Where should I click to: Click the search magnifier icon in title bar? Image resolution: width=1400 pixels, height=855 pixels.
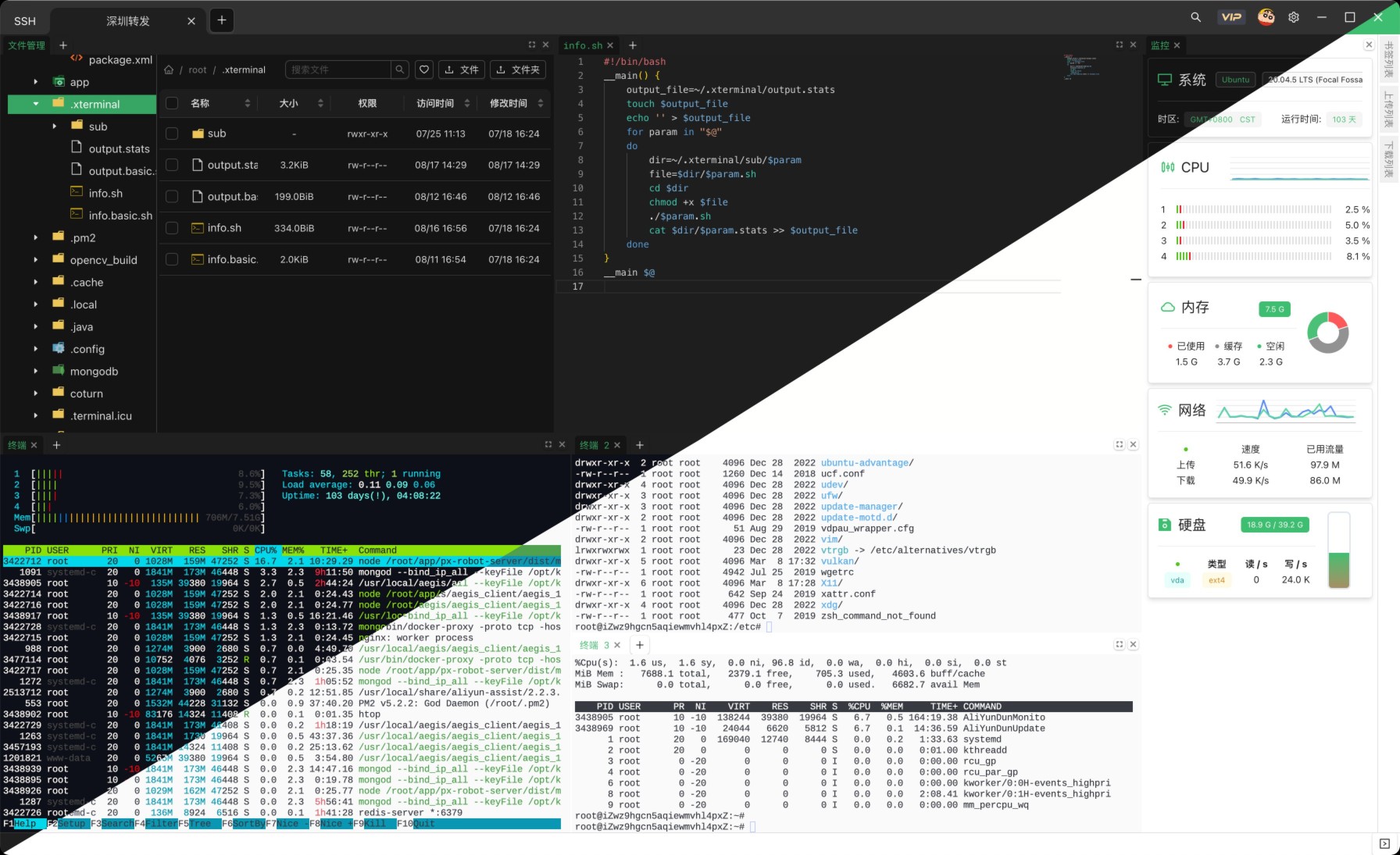pos(1195,17)
